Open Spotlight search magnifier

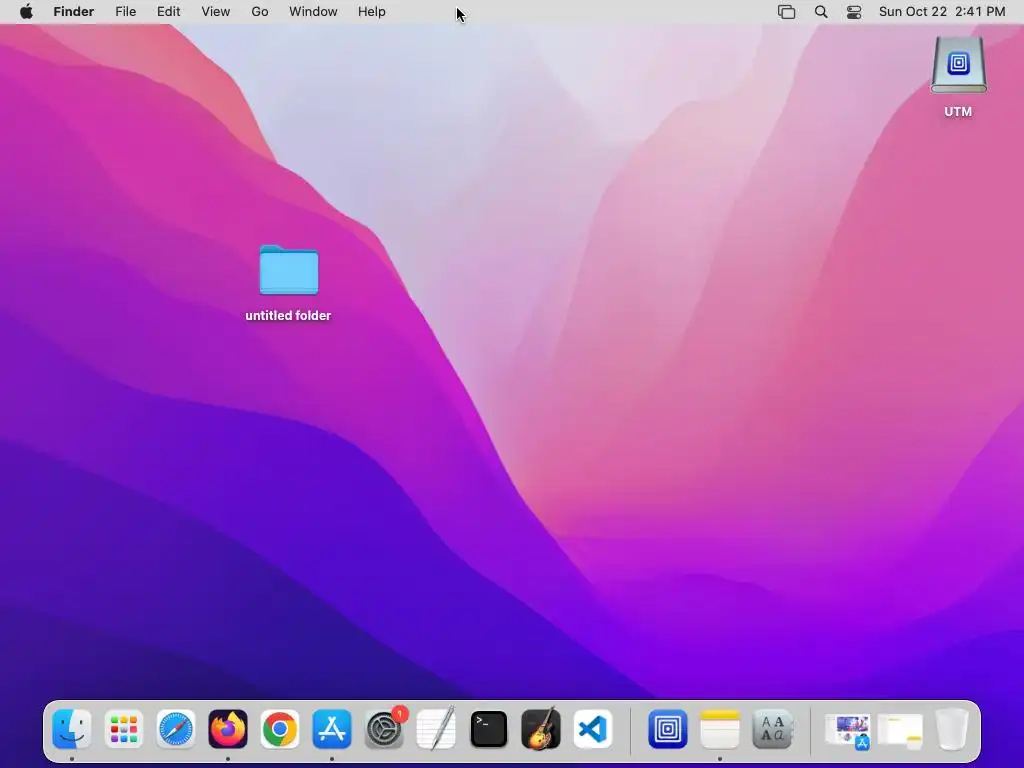pyautogui.click(x=821, y=12)
